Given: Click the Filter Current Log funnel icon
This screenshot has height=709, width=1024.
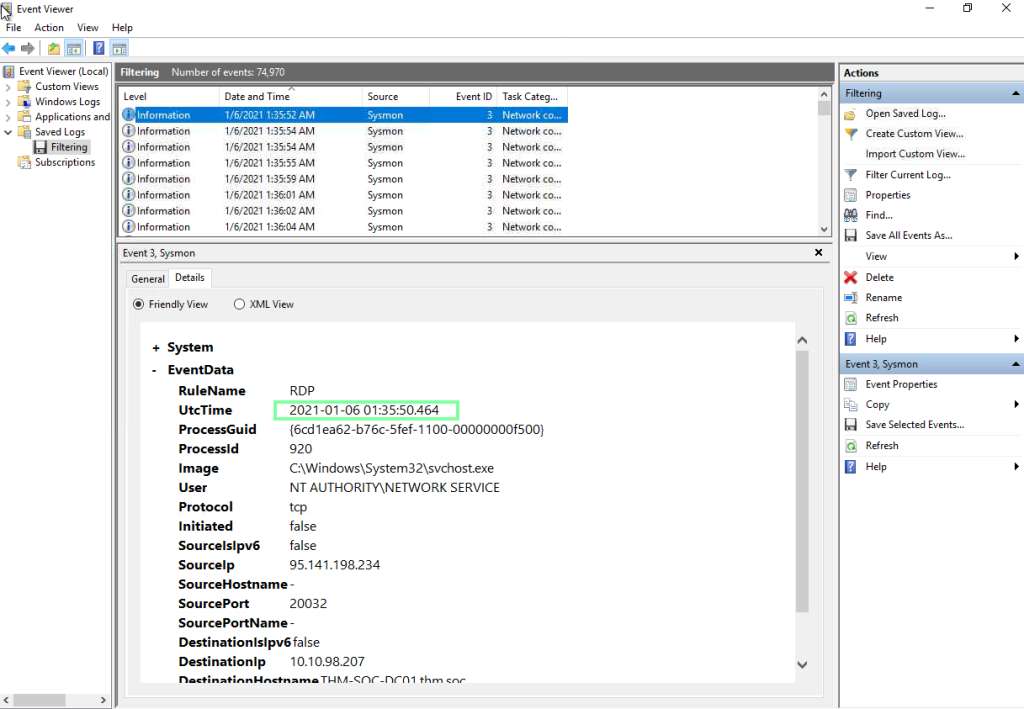Looking at the screenshot, I should (x=850, y=175).
